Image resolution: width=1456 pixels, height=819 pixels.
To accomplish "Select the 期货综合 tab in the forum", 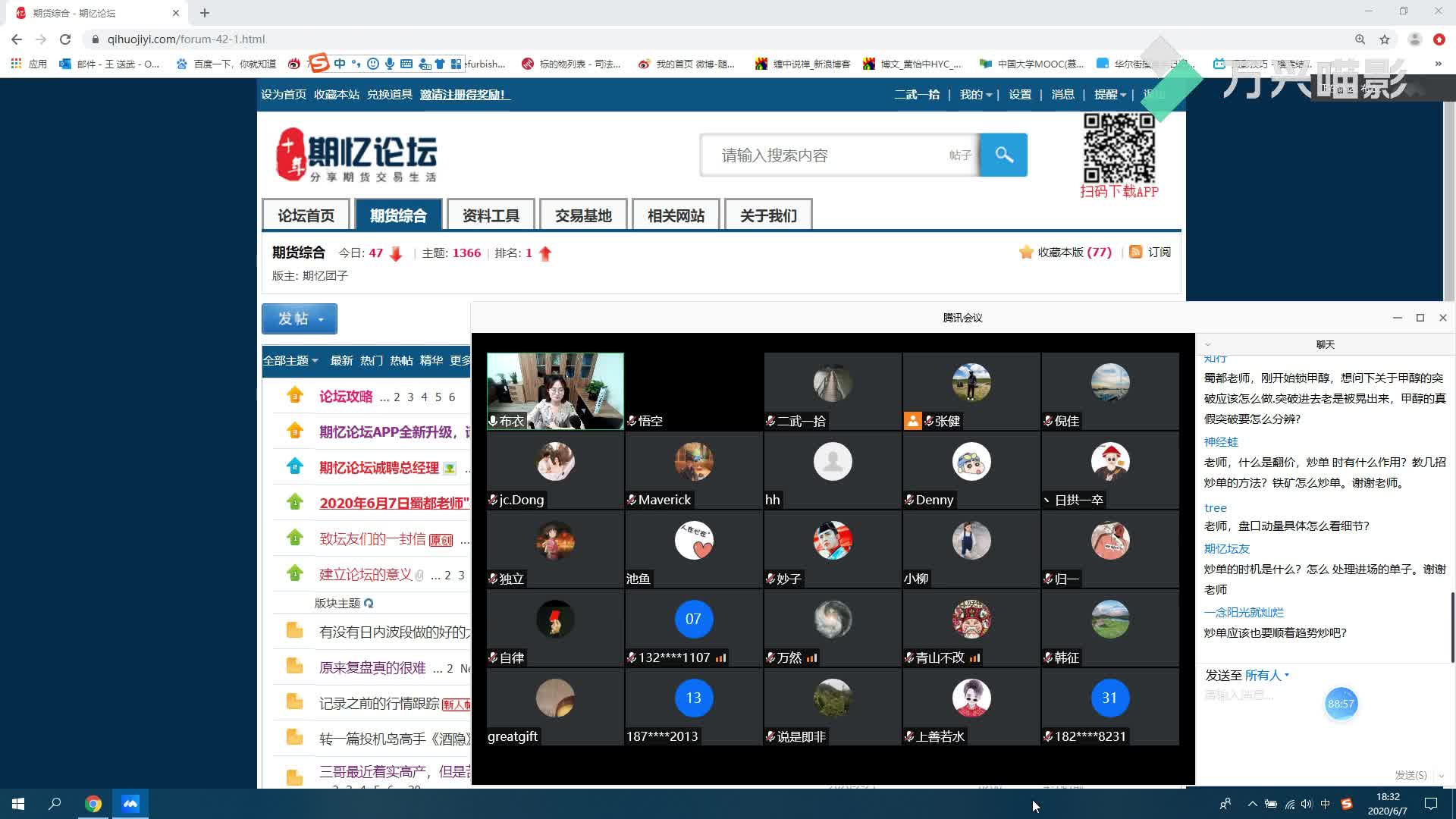I will click(397, 215).
